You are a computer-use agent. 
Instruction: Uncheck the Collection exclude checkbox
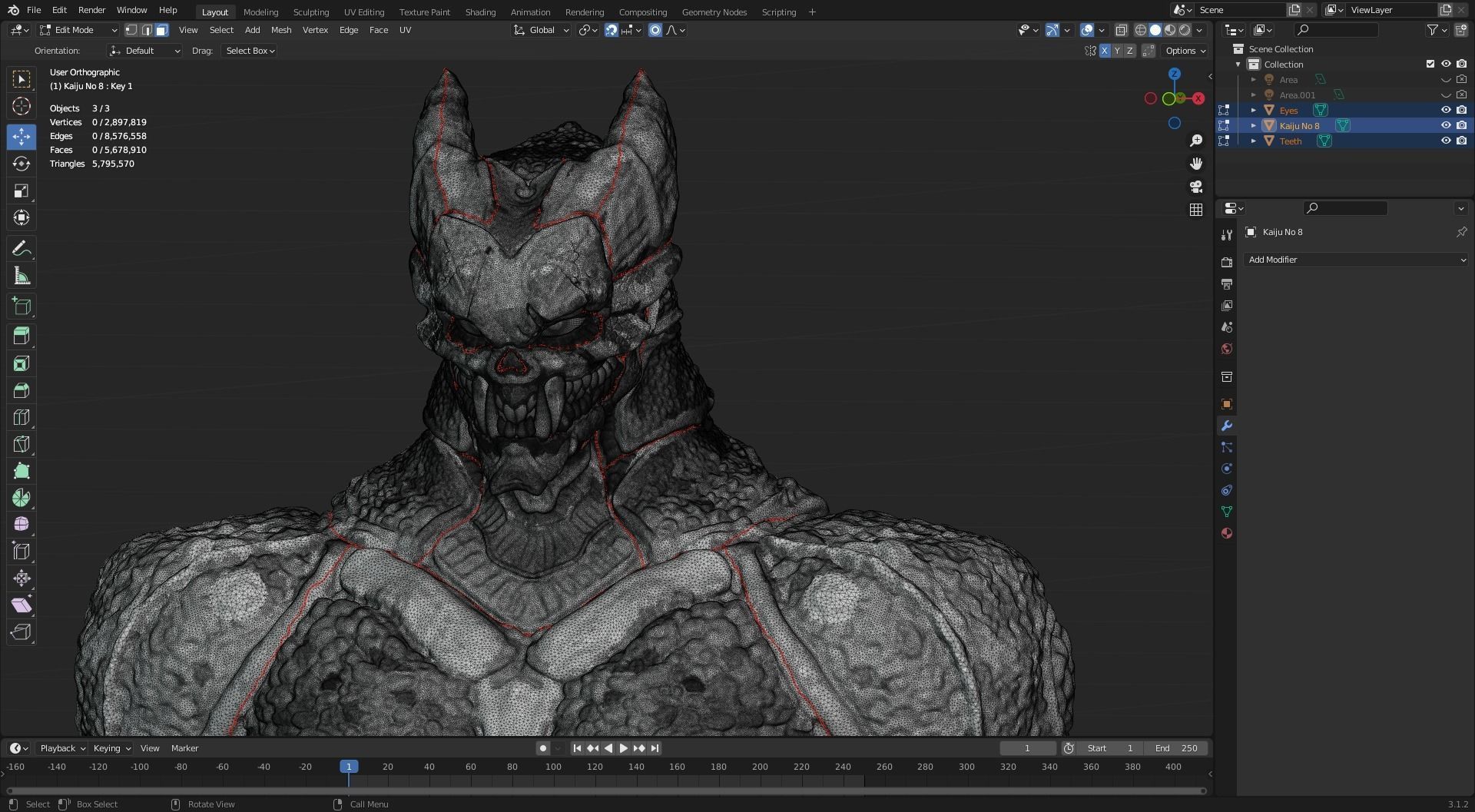1430,64
